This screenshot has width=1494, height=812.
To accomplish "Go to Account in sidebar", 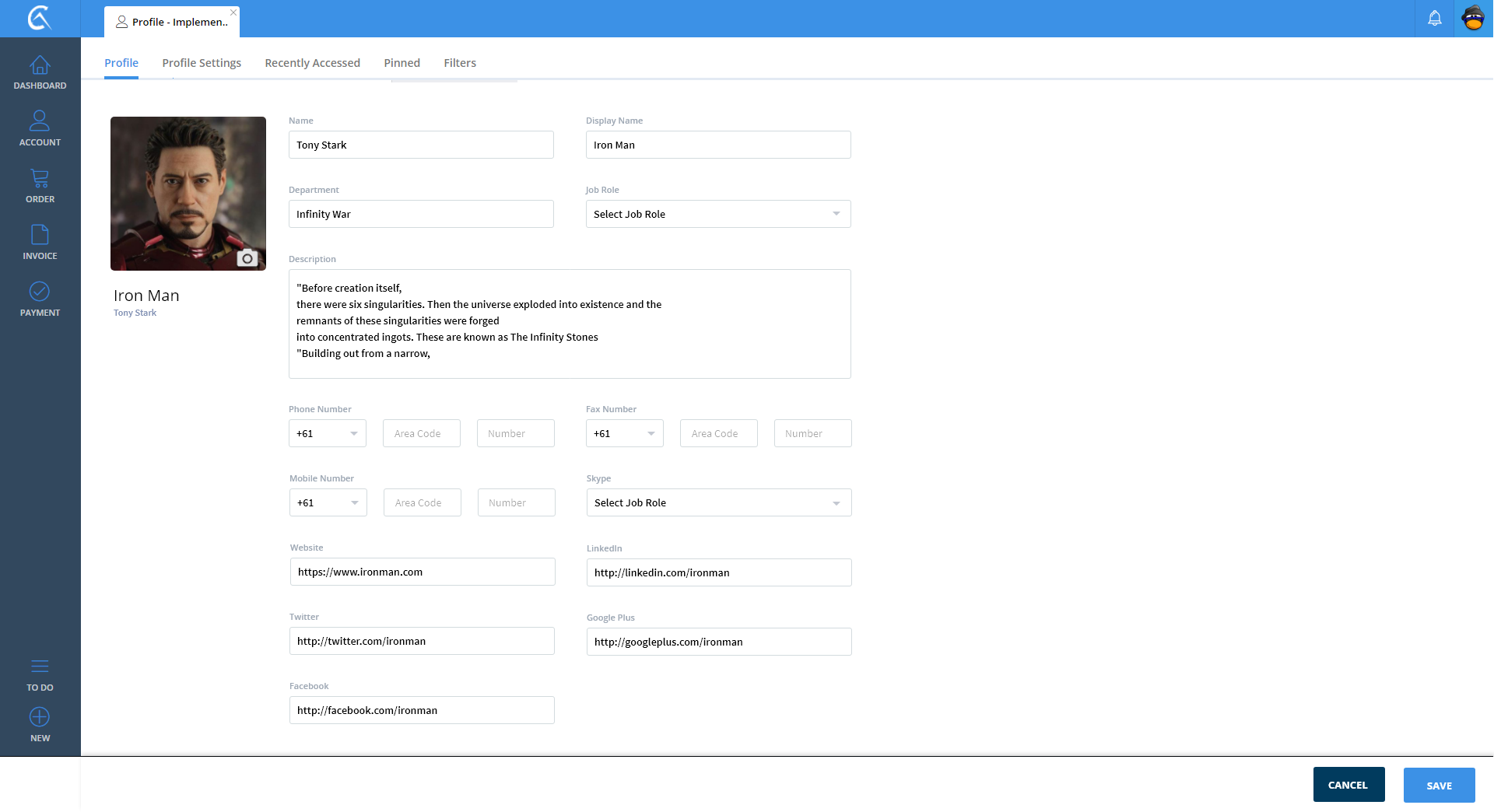I will coord(40,129).
